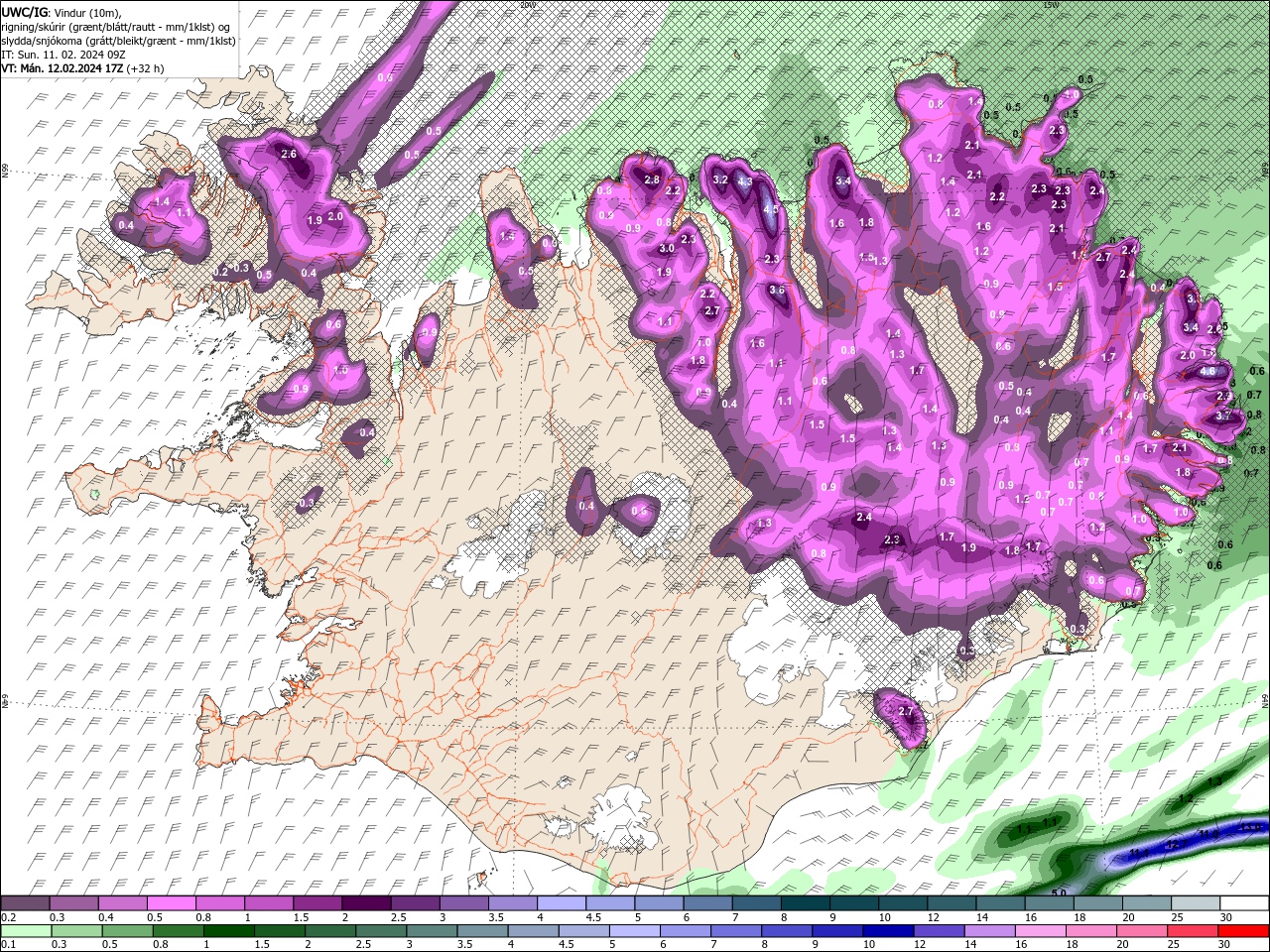Click the 2.6 snowfall value on the map

[x=289, y=154]
